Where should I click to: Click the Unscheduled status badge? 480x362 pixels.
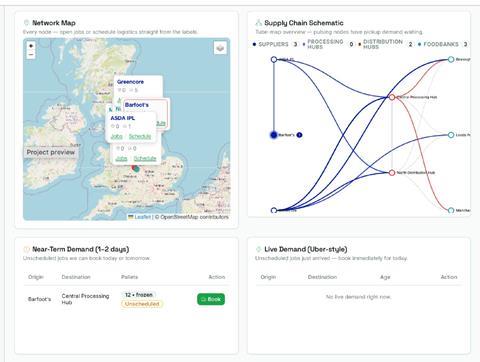point(142,304)
